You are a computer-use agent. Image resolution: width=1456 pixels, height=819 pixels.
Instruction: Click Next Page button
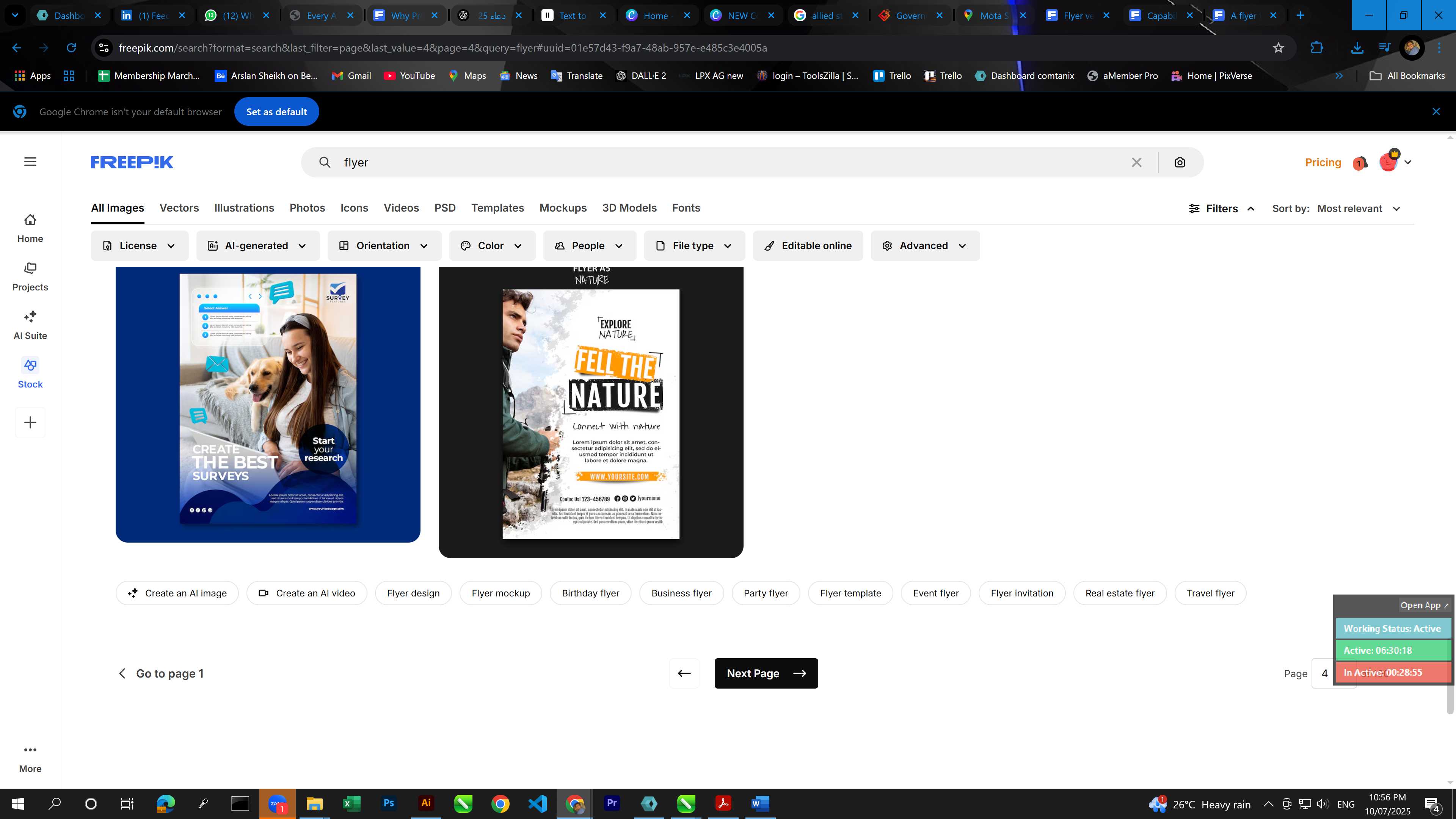point(766,673)
